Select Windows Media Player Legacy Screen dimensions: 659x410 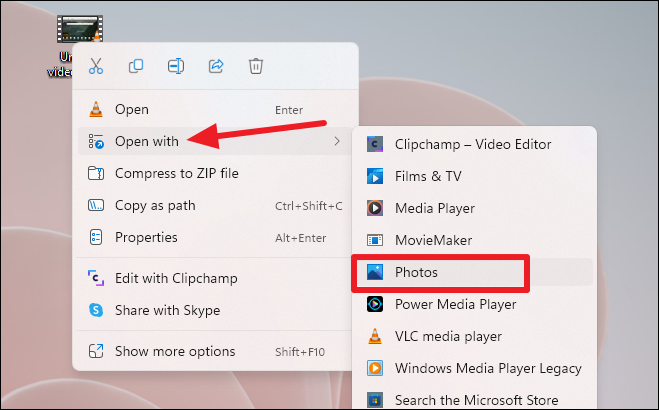(474, 368)
